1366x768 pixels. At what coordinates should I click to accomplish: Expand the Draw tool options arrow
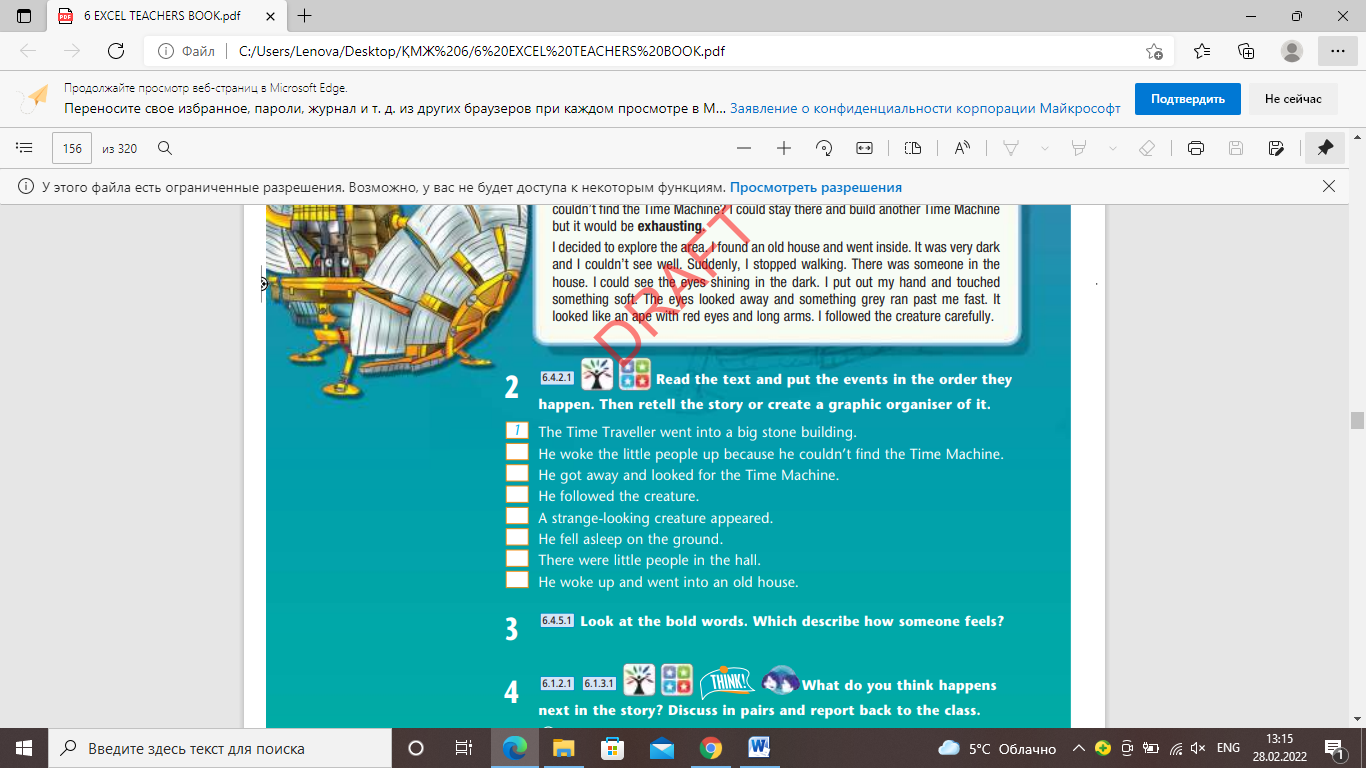pyautogui.click(x=1045, y=148)
